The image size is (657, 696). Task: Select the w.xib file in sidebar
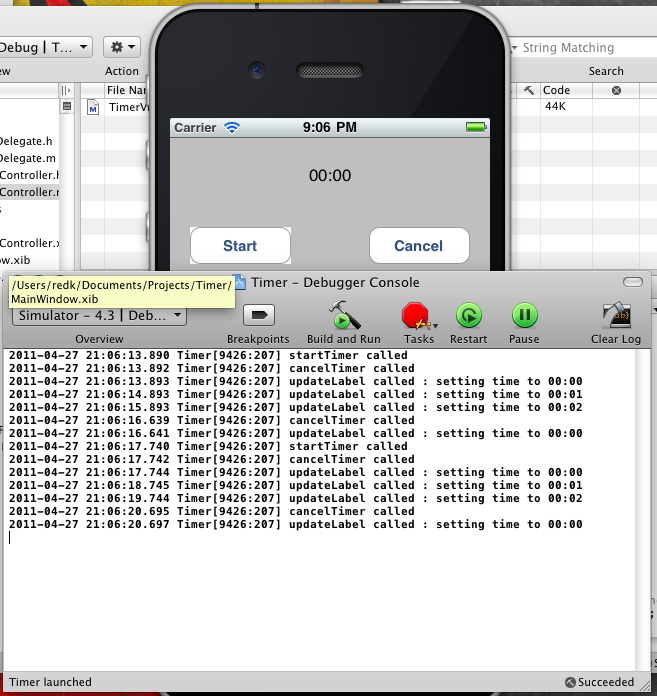coord(15,260)
